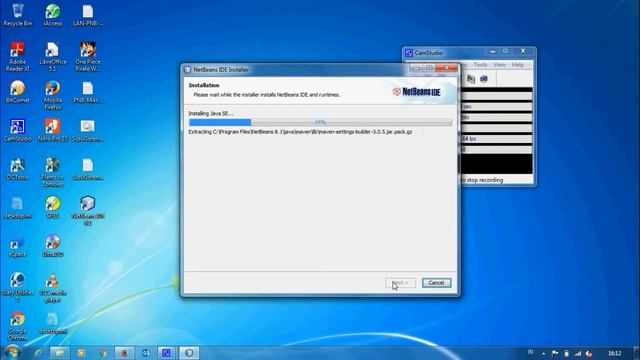Launch Nitro Pro 10 shortcut
Viewport: 640px width, 360px height.
click(x=53, y=130)
